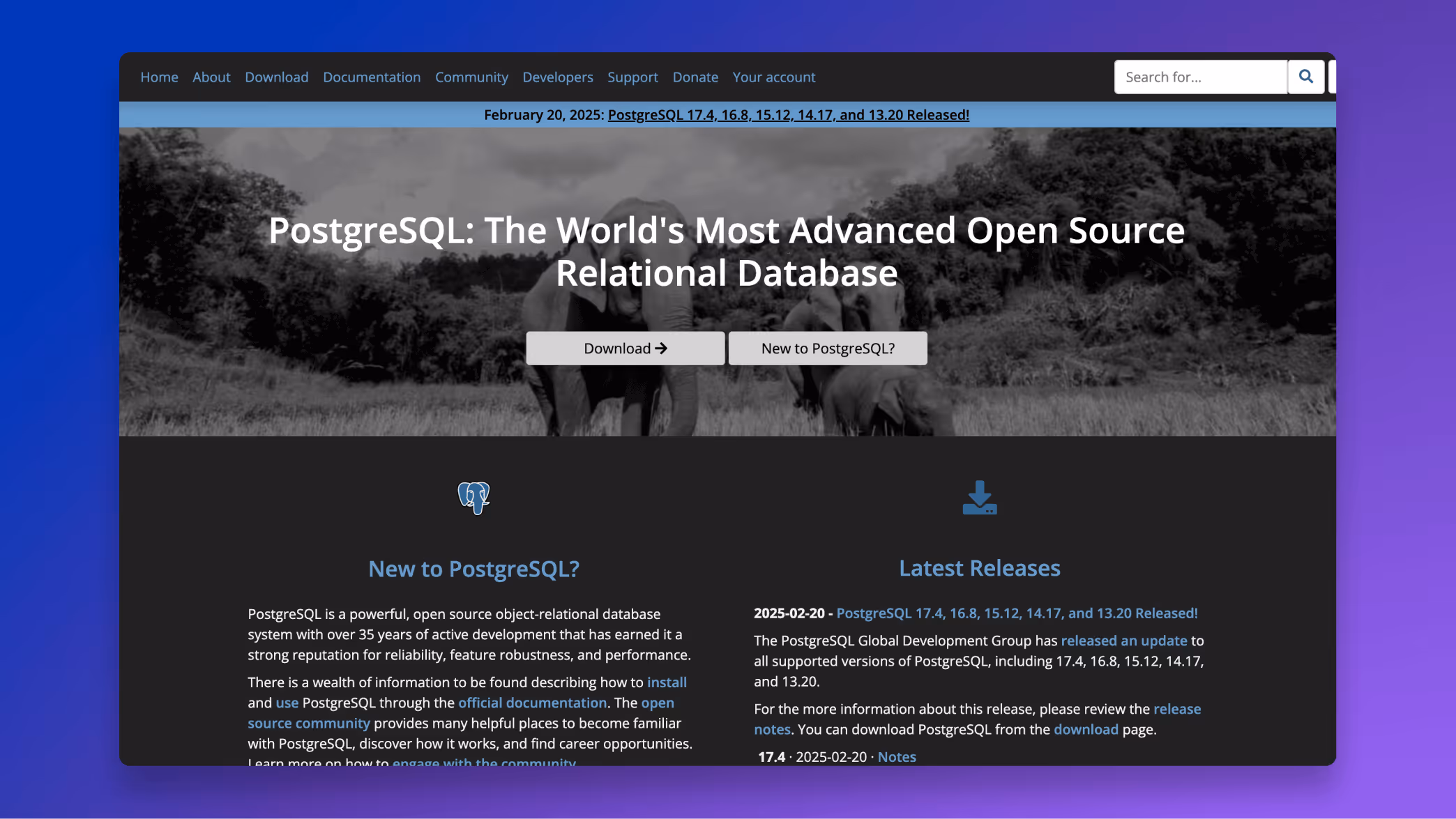This screenshot has height=819, width=1456.
Task: Go to Download in the navigation bar
Action: (x=276, y=77)
